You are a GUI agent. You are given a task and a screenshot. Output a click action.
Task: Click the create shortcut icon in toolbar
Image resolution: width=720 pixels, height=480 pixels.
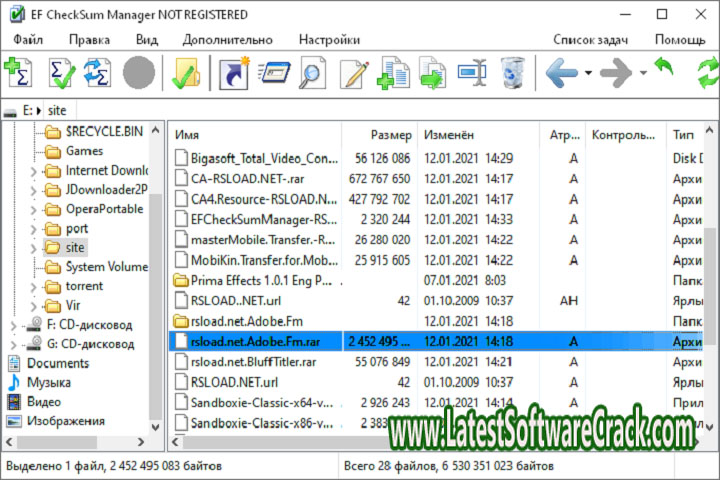[x=234, y=73]
